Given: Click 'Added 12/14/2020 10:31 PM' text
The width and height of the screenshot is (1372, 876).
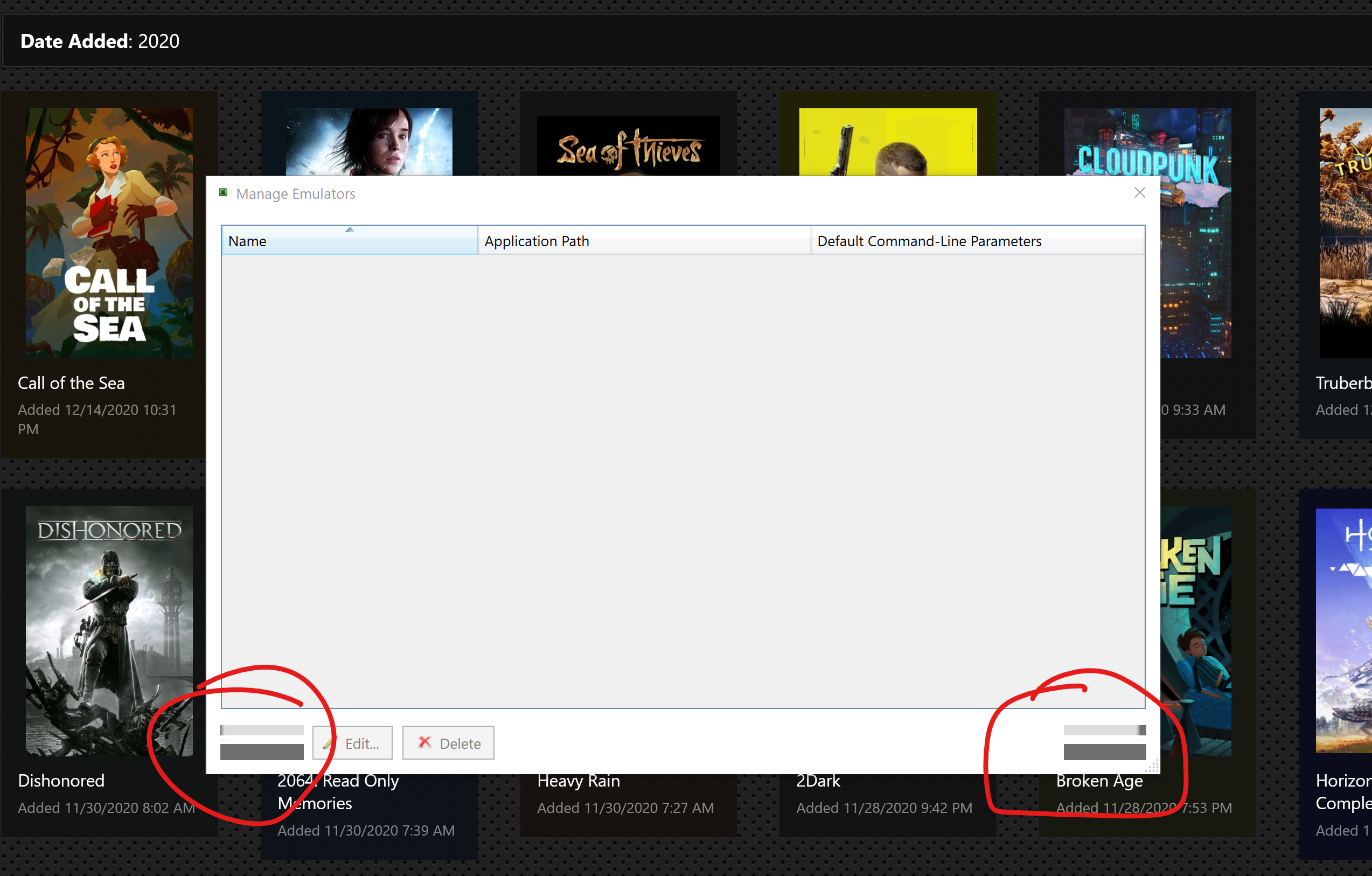Looking at the screenshot, I should click(97, 419).
